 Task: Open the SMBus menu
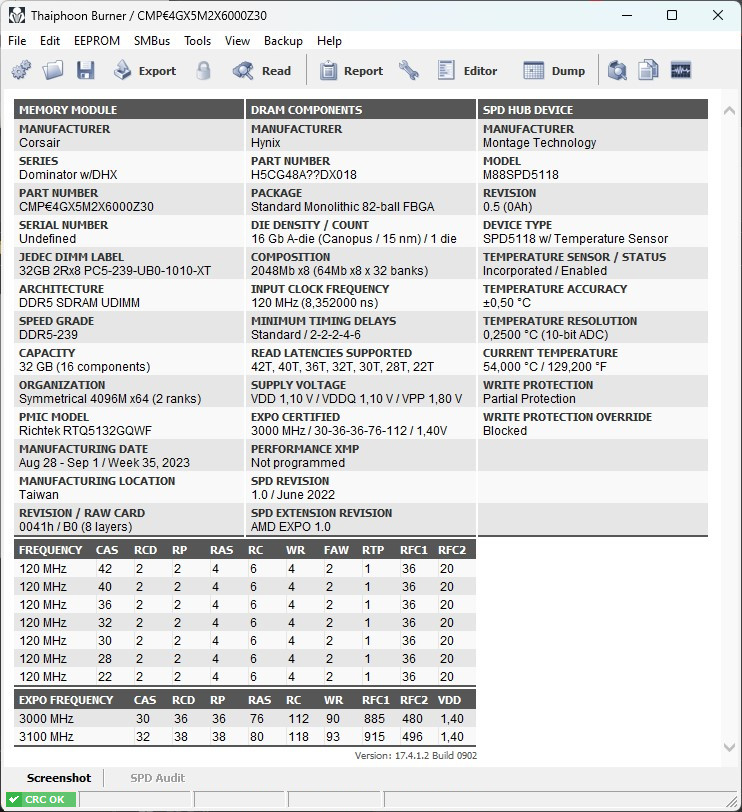[152, 41]
